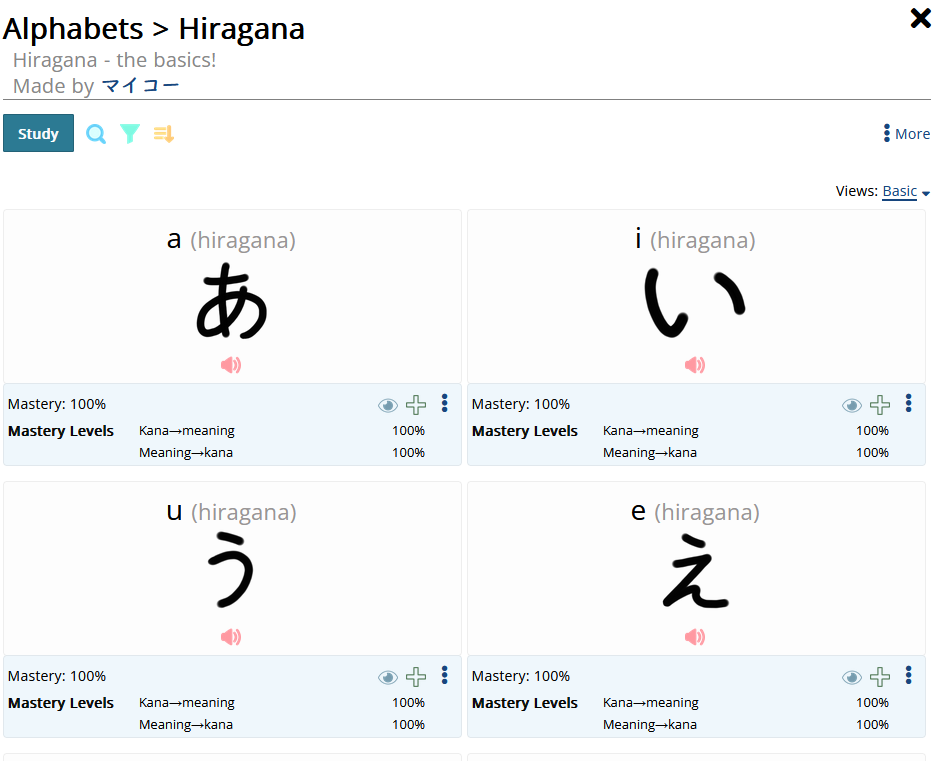
Task: Click the Study button
Action: [38, 134]
